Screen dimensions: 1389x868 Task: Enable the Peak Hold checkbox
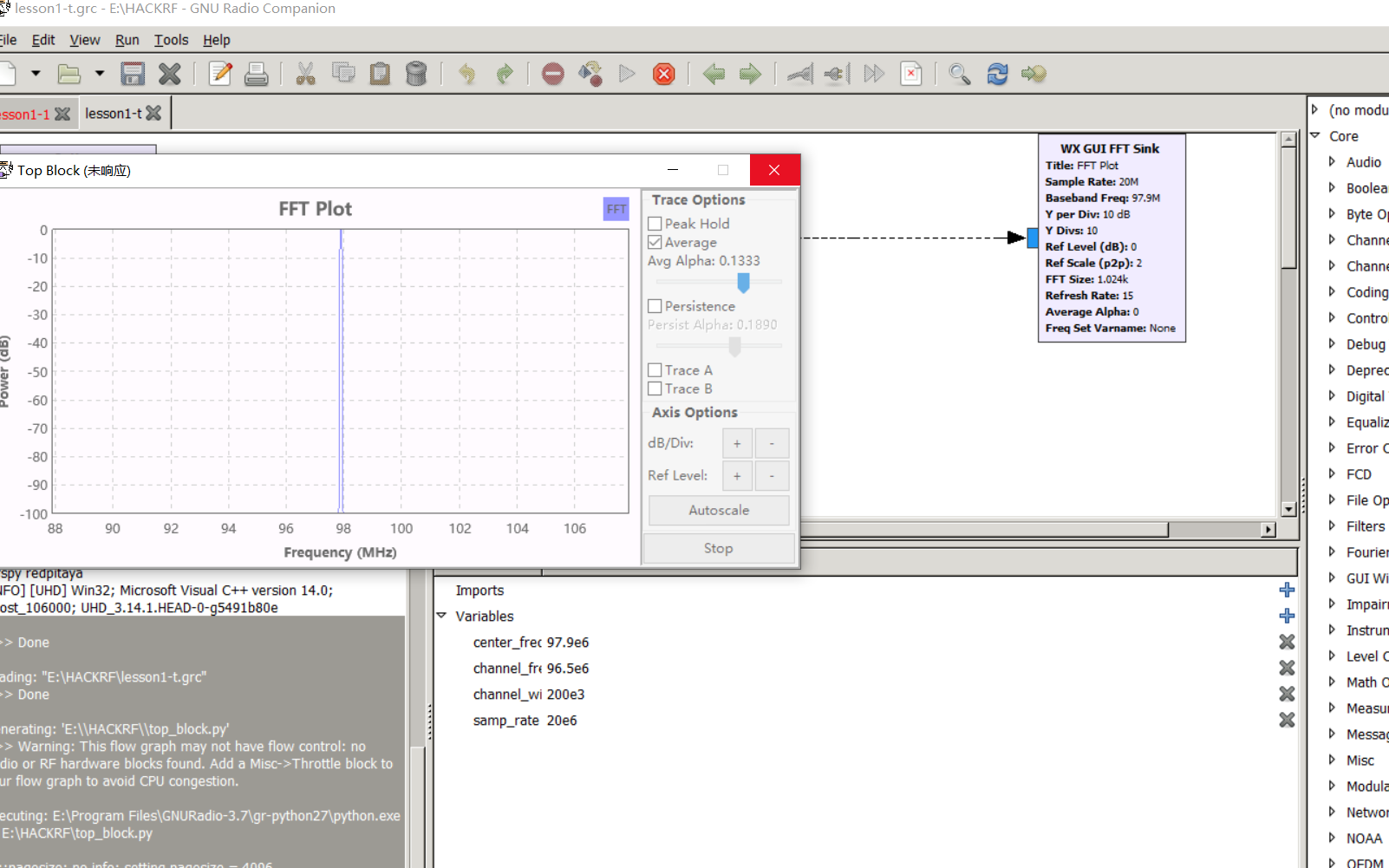coord(655,223)
